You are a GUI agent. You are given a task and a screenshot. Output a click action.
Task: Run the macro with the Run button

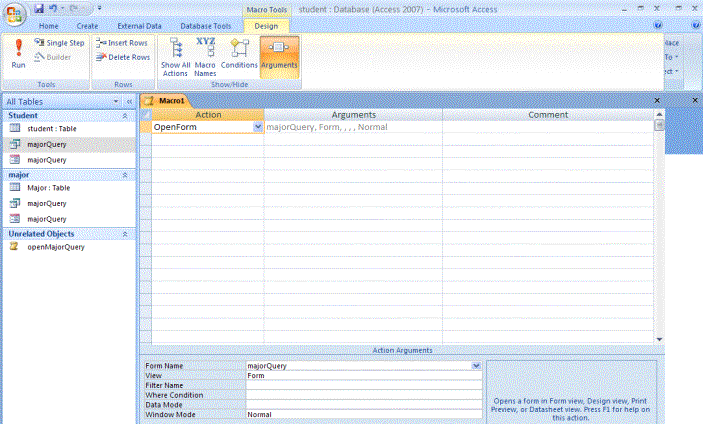pyautogui.click(x=18, y=54)
